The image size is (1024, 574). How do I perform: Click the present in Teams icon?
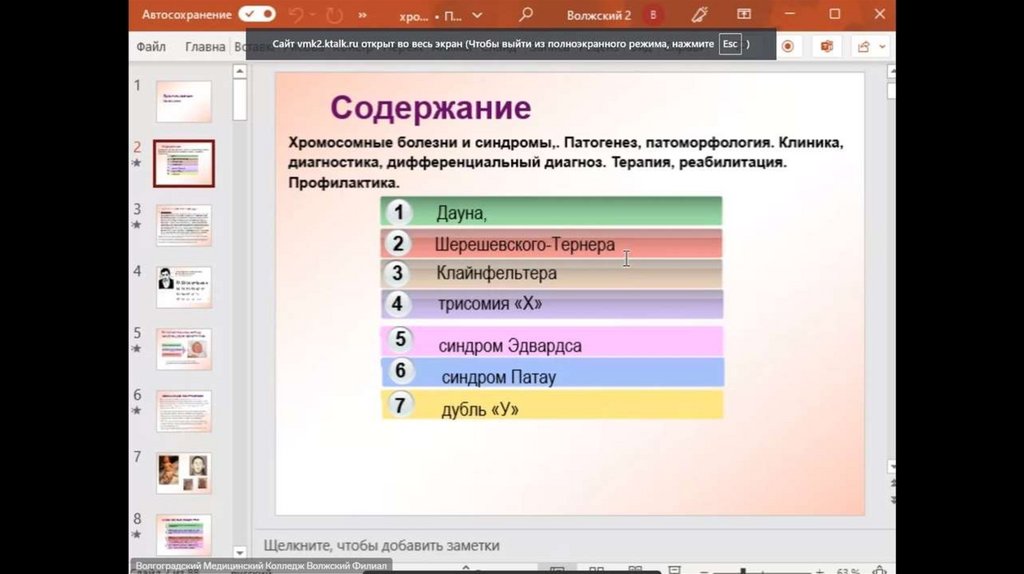point(827,47)
